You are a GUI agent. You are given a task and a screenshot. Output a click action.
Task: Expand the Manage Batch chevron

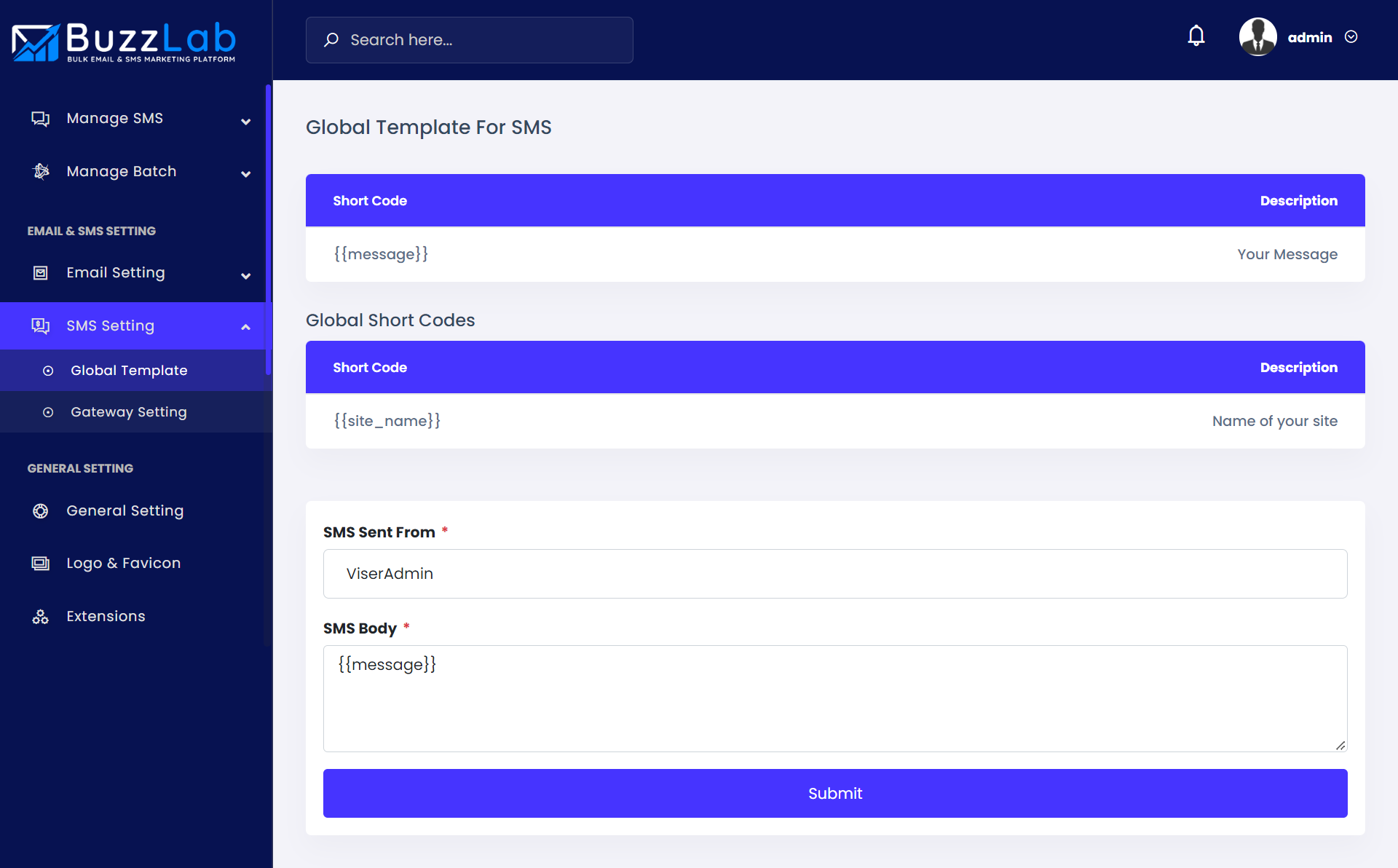245,174
